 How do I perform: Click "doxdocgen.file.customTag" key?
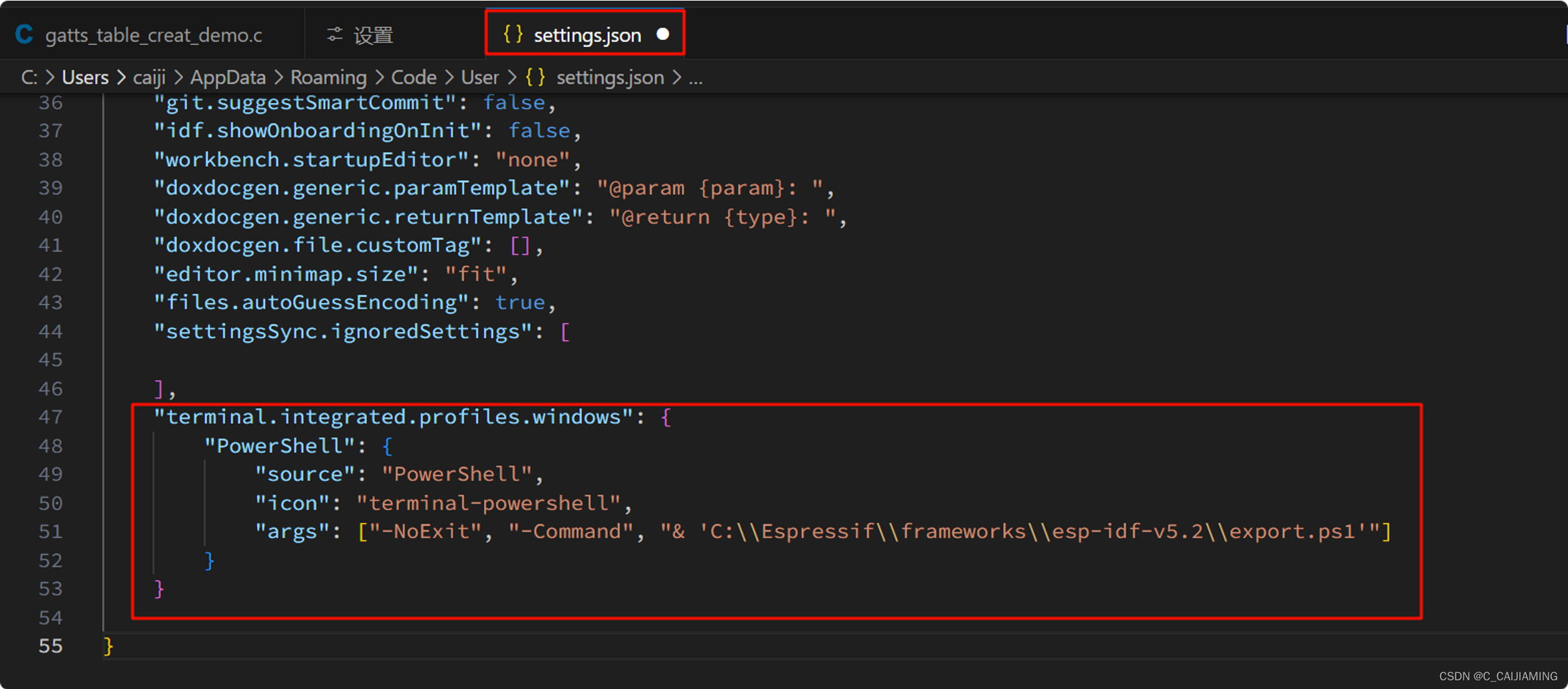tap(317, 246)
